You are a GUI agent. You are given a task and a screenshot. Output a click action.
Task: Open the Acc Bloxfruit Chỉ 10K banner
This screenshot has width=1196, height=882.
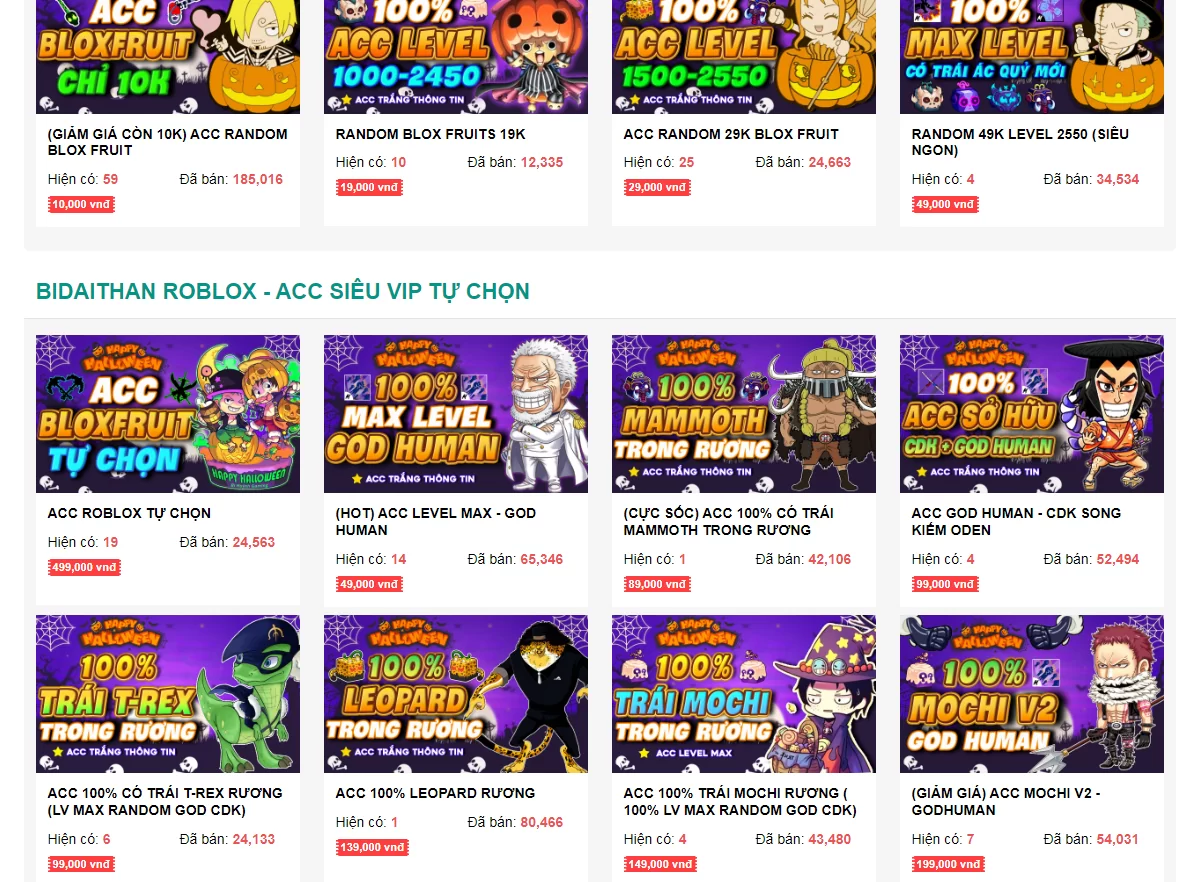point(168,56)
